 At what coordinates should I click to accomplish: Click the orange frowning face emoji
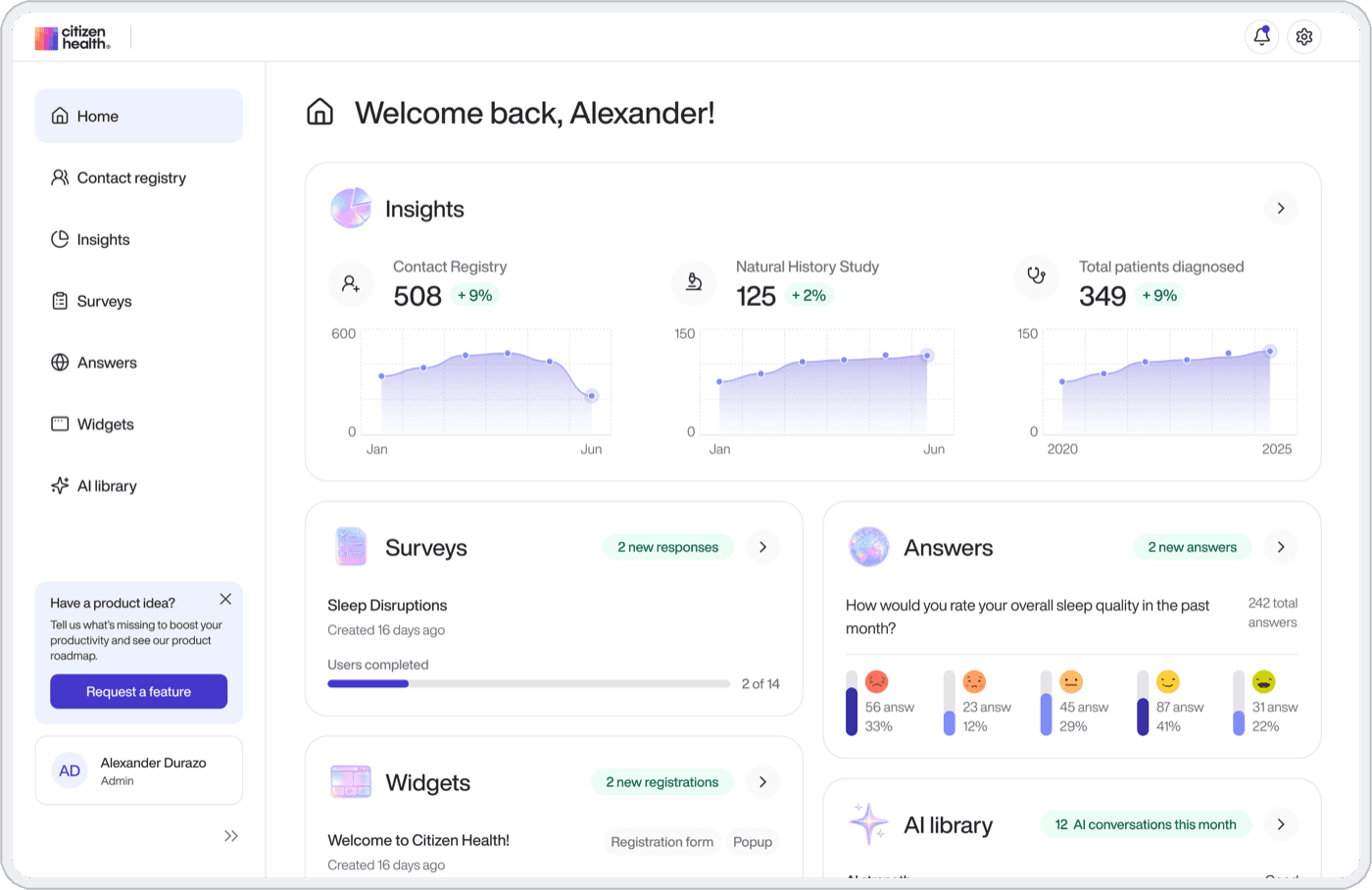click(974, 681)
